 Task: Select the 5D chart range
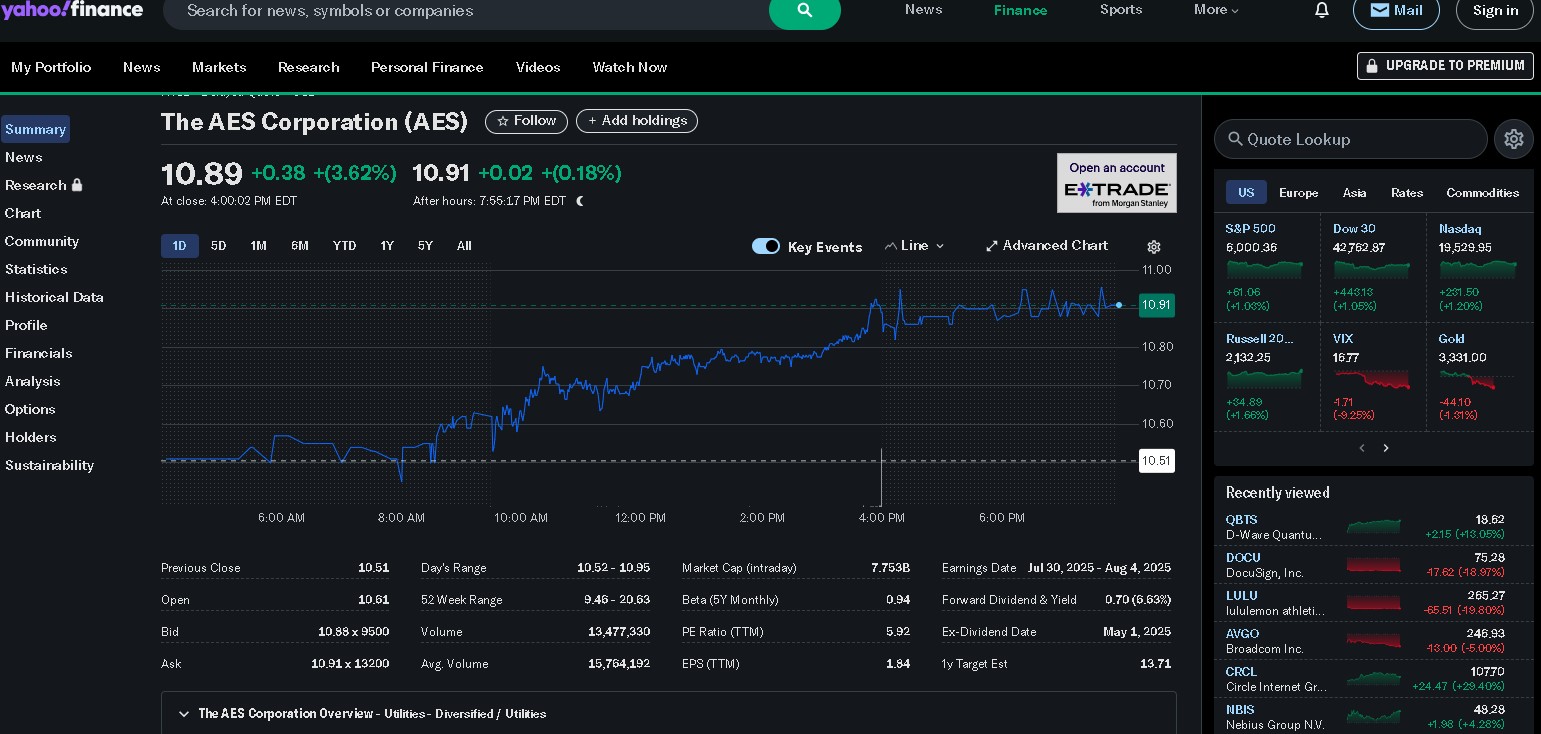[218, 246]
